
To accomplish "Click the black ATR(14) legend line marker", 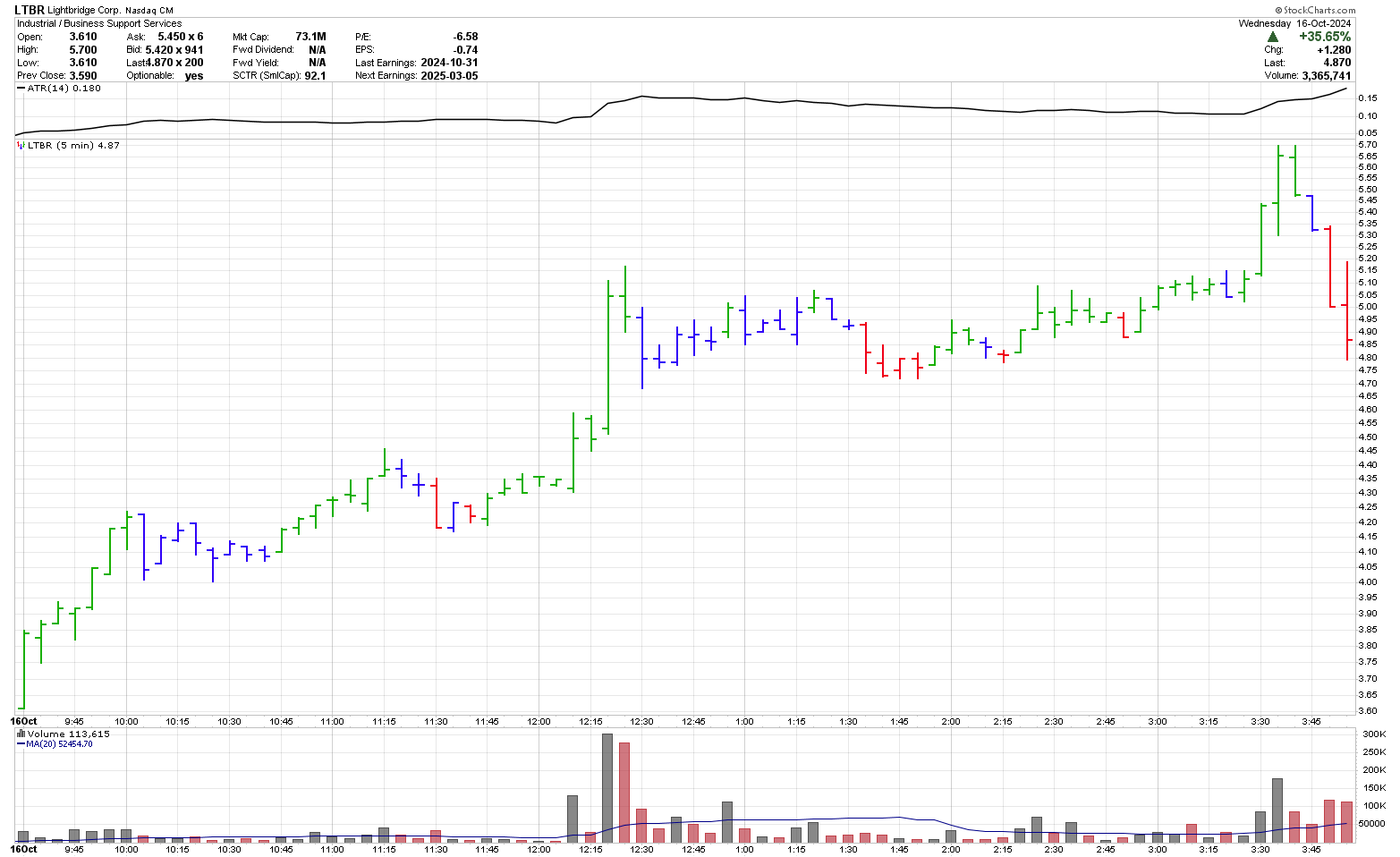I will 21,89.
